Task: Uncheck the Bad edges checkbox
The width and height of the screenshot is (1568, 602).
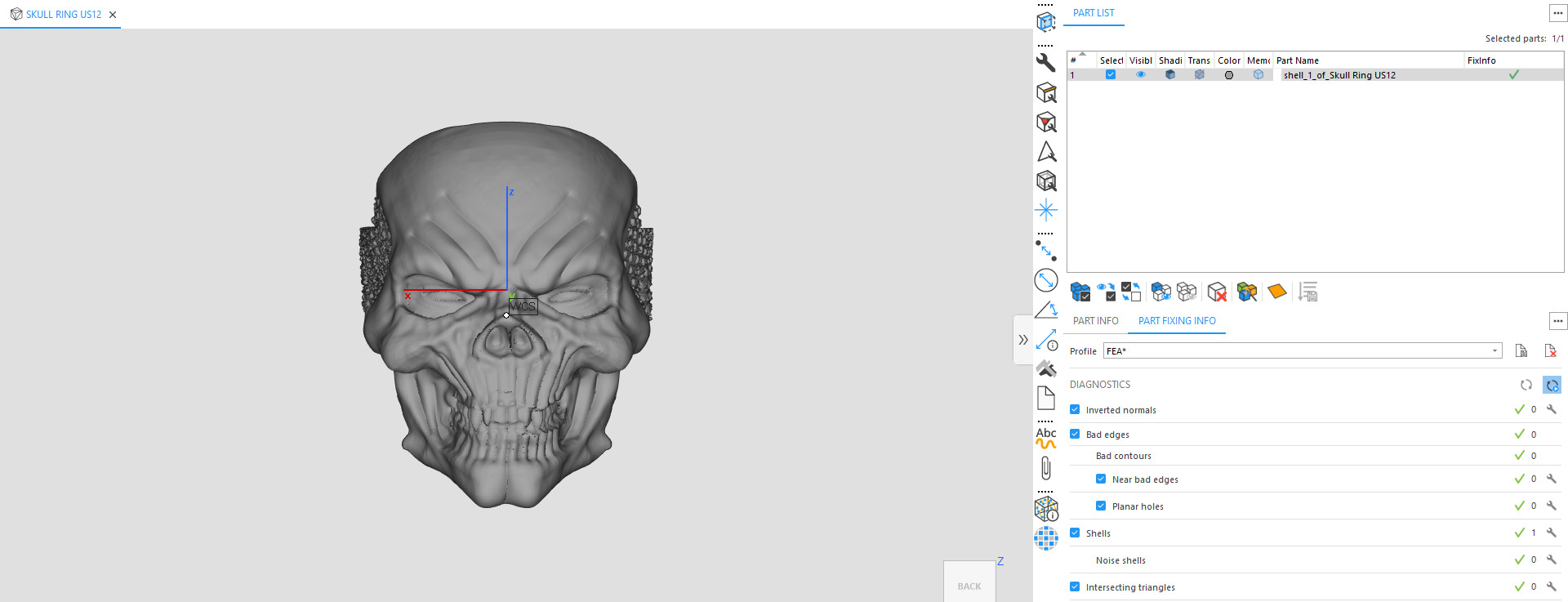Action: (1075, 434)
